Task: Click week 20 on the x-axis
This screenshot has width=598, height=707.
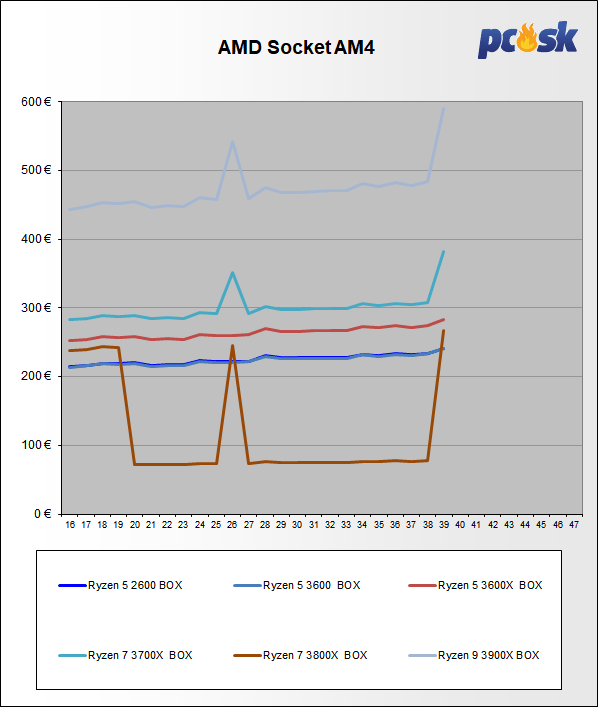Action: (x=135, y=525)
